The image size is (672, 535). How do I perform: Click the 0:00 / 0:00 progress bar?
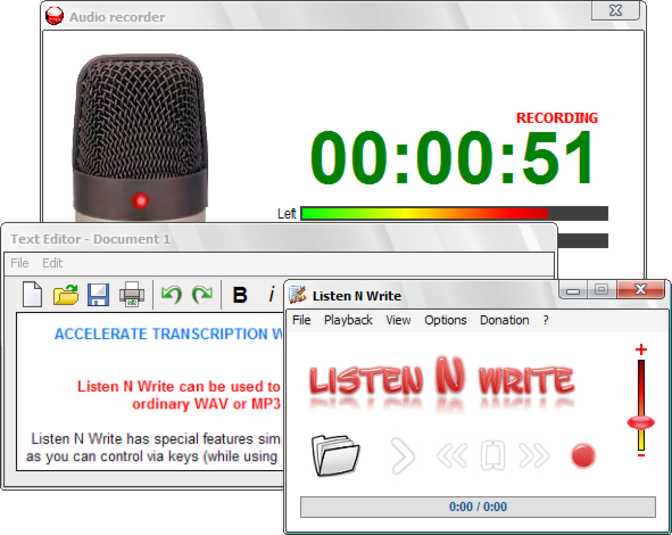click(478, 507)
